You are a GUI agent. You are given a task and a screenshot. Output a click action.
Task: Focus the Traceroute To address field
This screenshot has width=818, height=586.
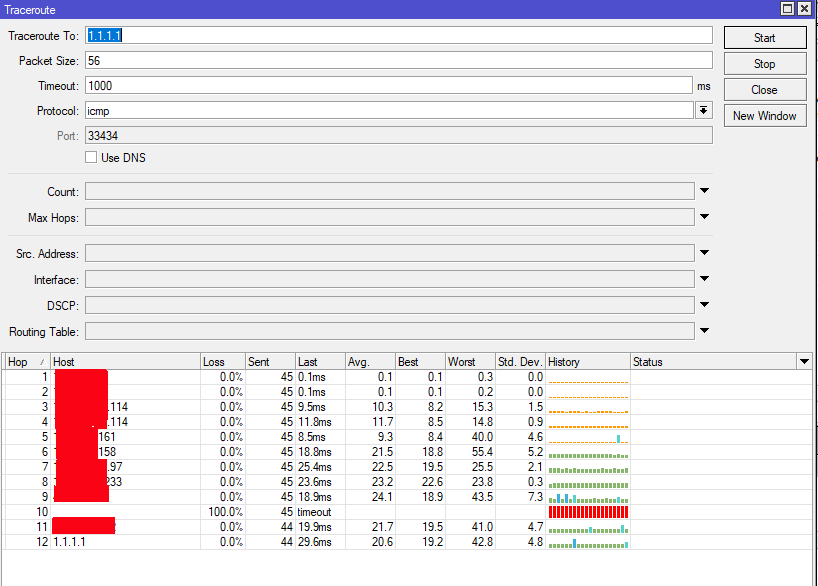[x=399, y=35]
